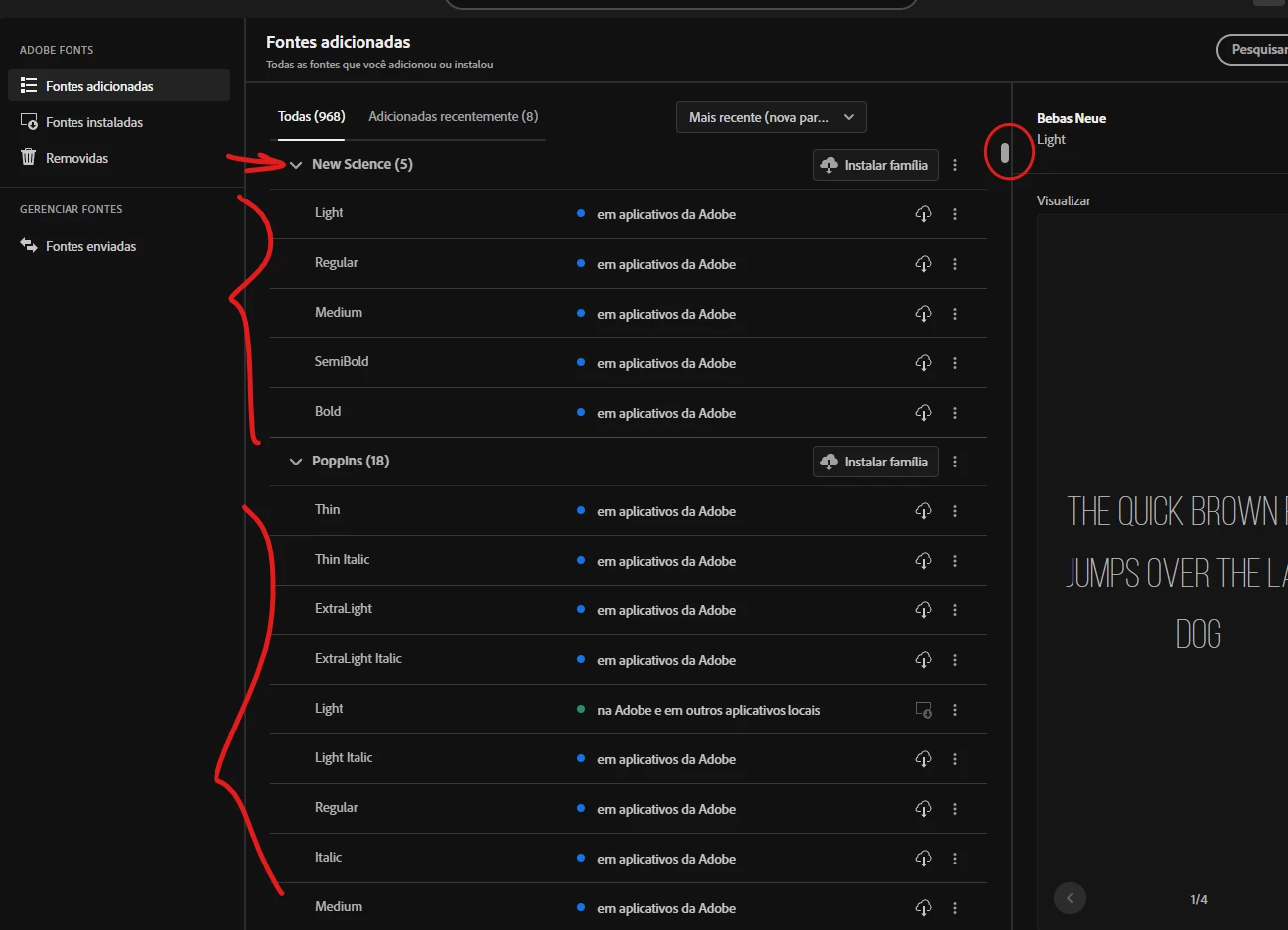Viewport: 1288px width, 930px height.
Task: Install Poppins Thin Italic via cloud icon
Action: (x=924, y=561)
